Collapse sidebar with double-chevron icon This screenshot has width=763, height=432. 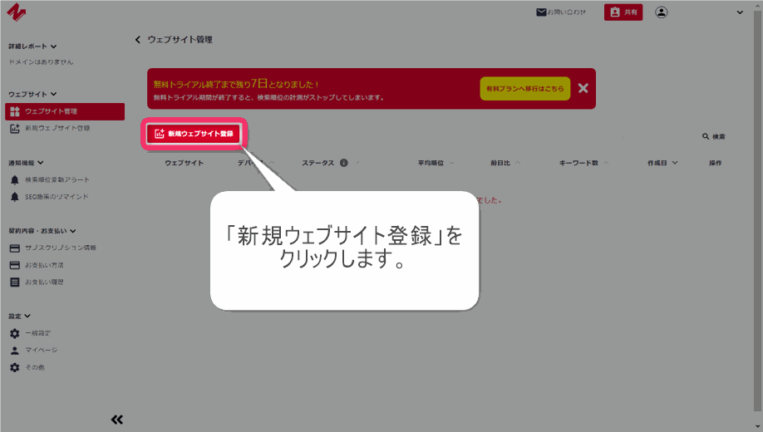pos(117,419)
